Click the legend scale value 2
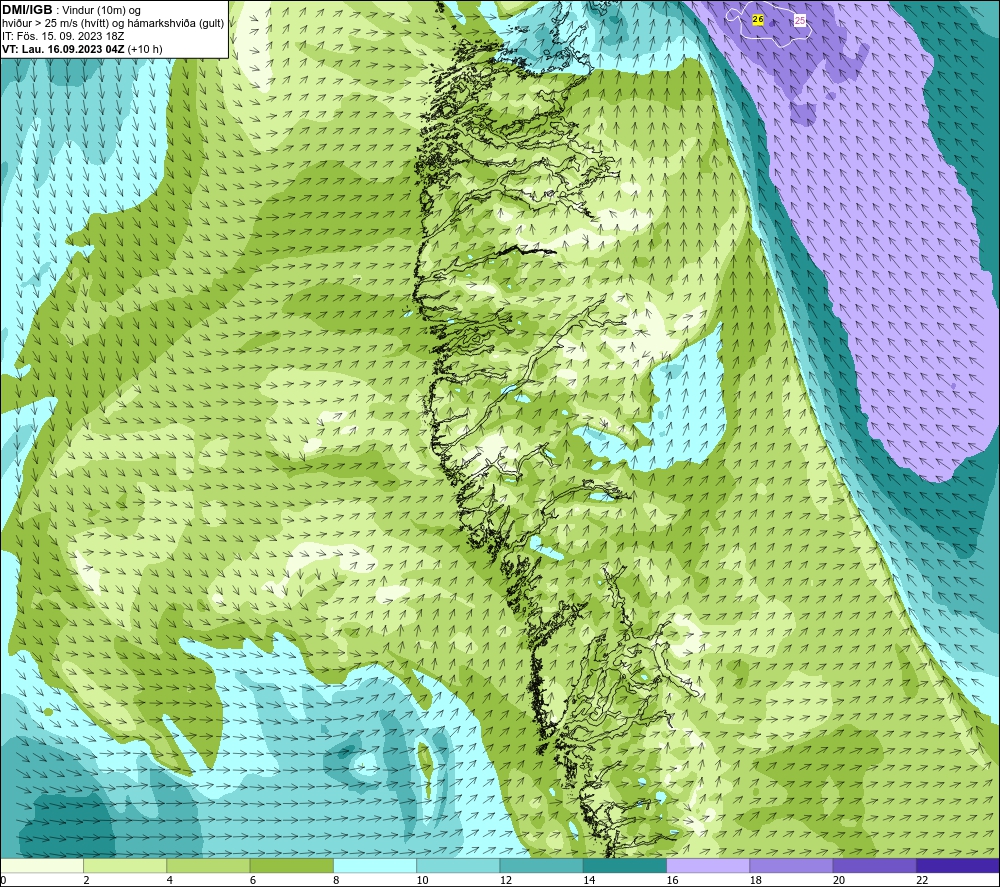Screen dimensions: 1000x887 (x=86, y=881)
